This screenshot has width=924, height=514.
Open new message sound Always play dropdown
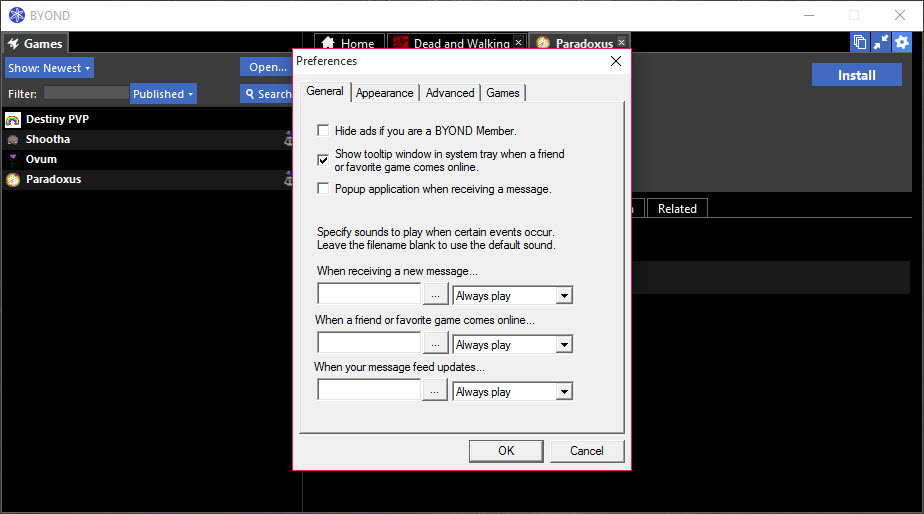tap(512, 295)
